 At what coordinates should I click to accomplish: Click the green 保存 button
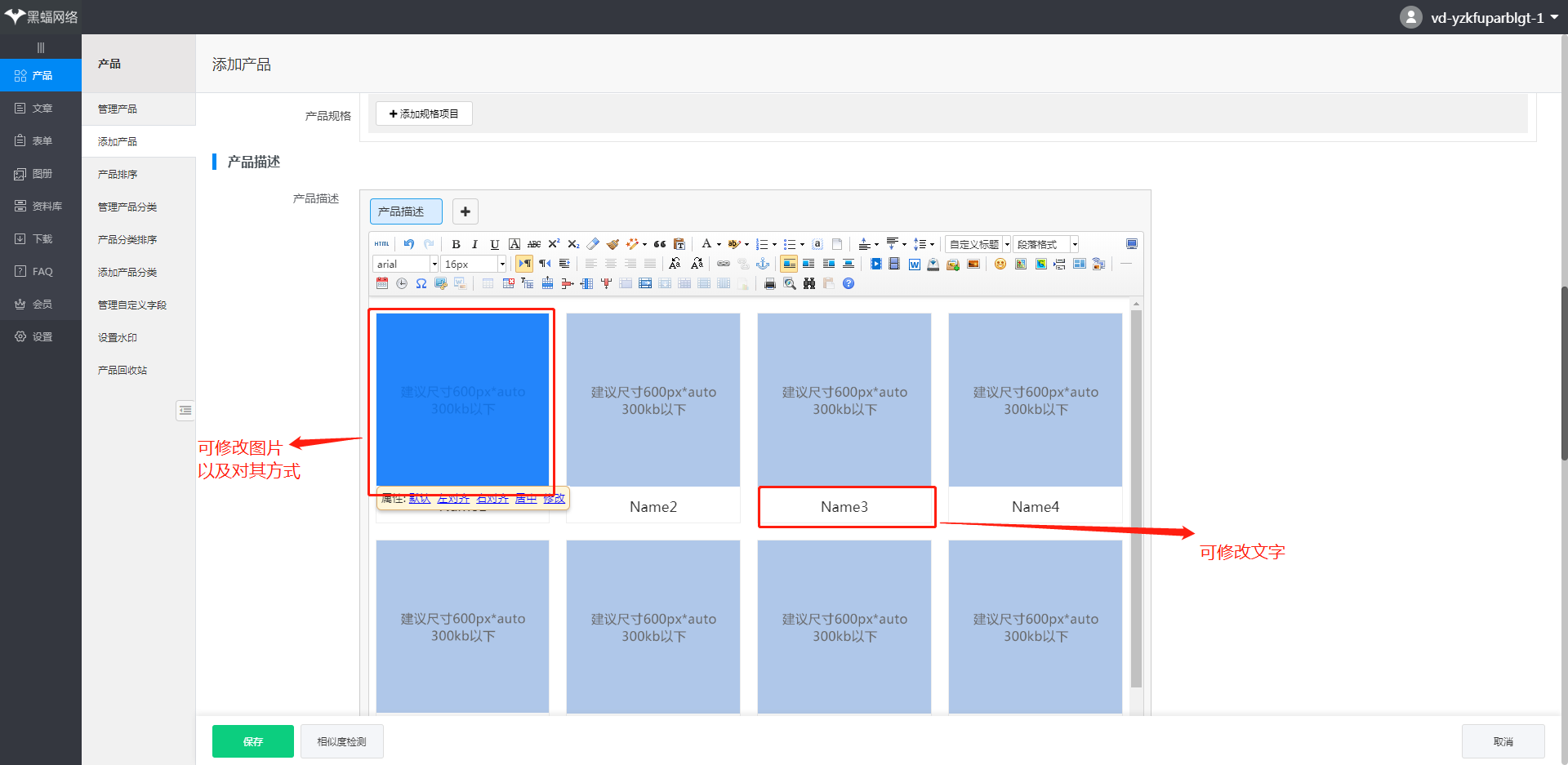252,741
